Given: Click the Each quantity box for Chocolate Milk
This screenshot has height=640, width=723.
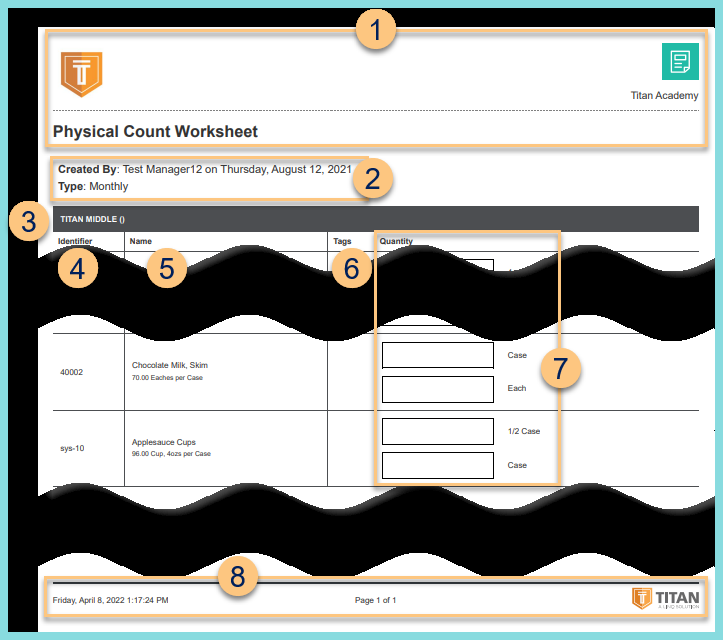Looking at the screenshot, I should click(x=438, y=389).
